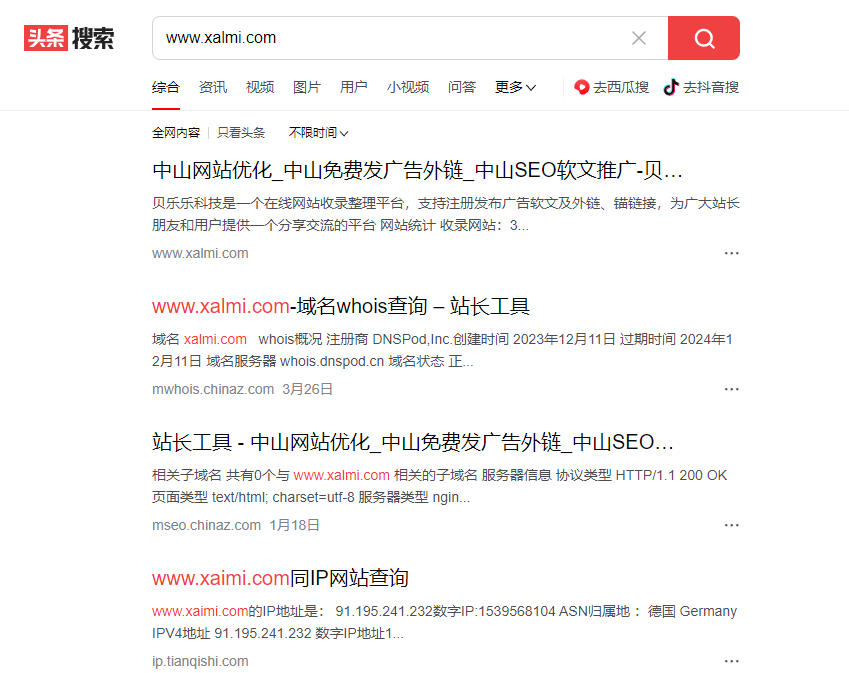Switch to the 资讯 tab

pos(213,87)
